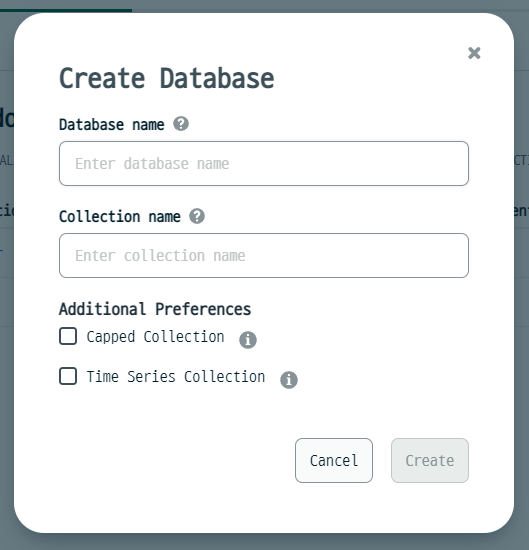Screen dimensions: 529x550
Task: Click the Collection name label
Action: pyautogui.click(x=120, y=216)
